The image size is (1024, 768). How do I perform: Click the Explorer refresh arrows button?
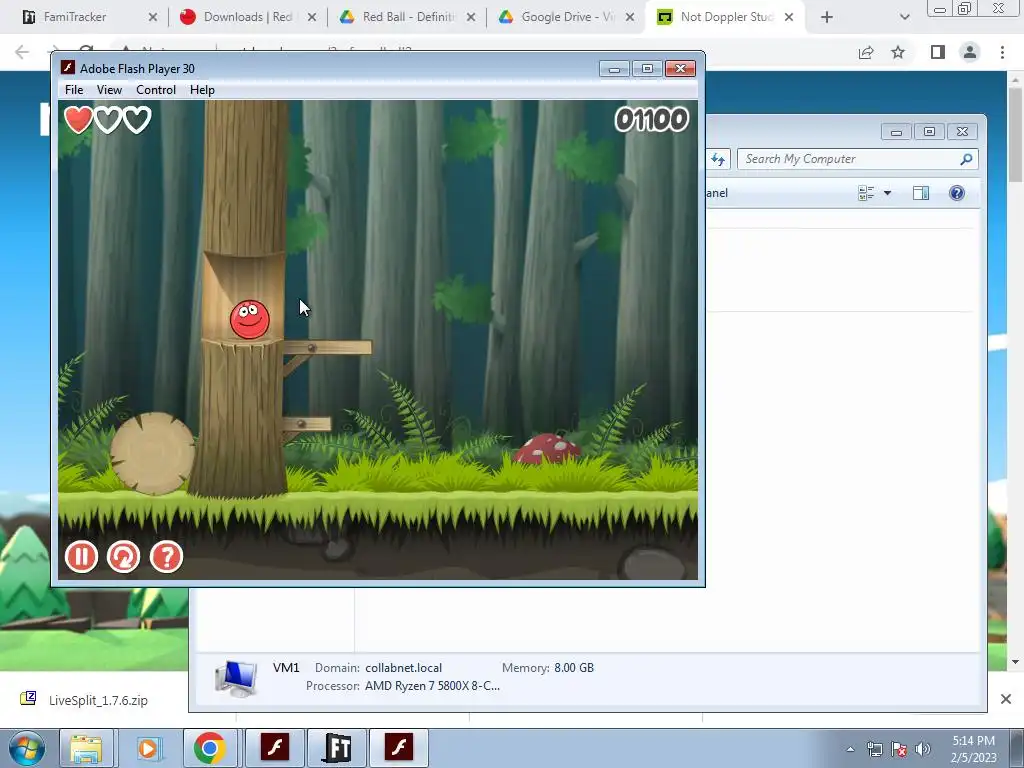[718, 159]
